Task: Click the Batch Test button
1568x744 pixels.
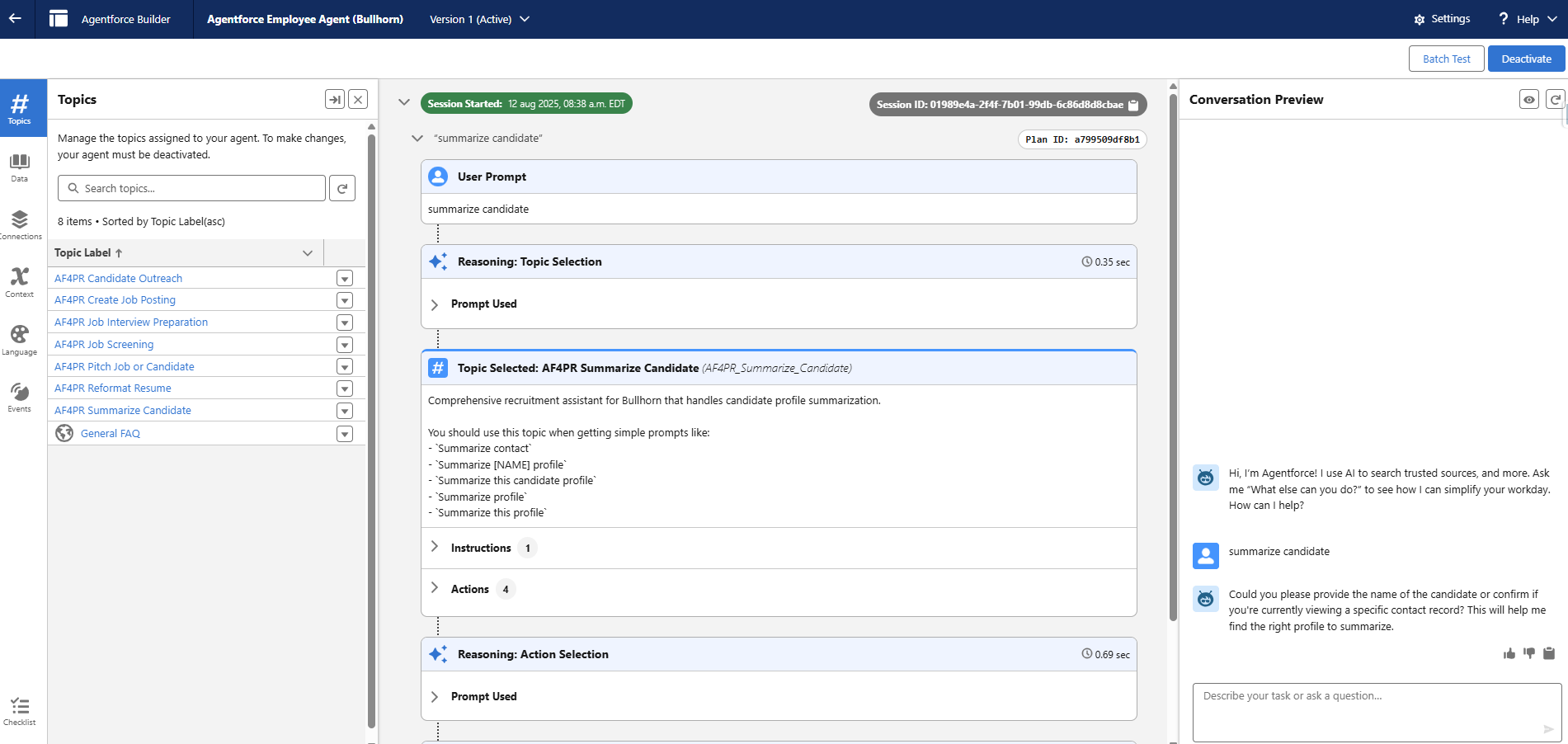Action: 1446,59
